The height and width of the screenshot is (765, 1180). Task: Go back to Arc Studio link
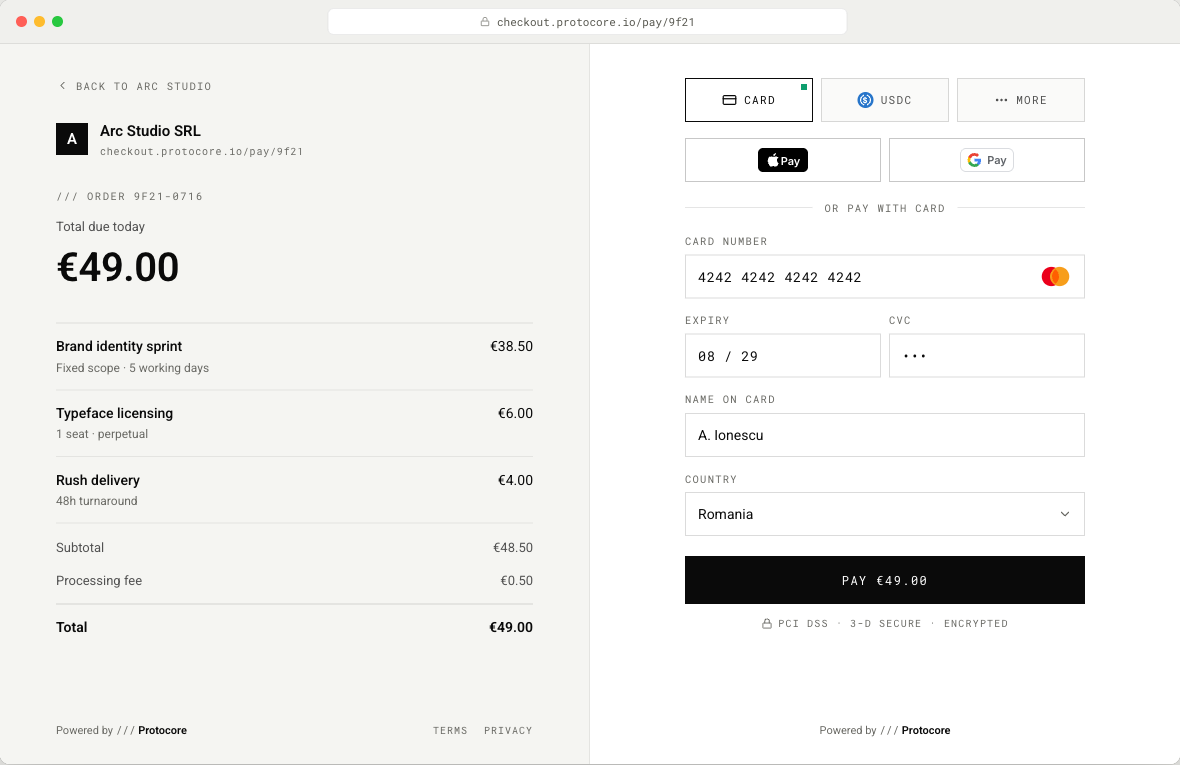pyautogui.click(x=135, y=87)
